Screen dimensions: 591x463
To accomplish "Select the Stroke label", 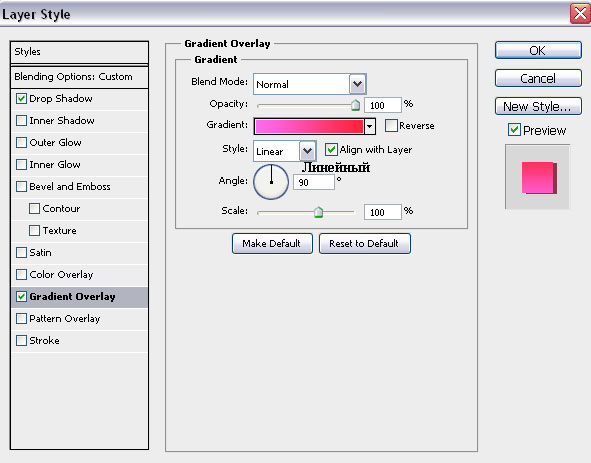I will tap(44, 340).
